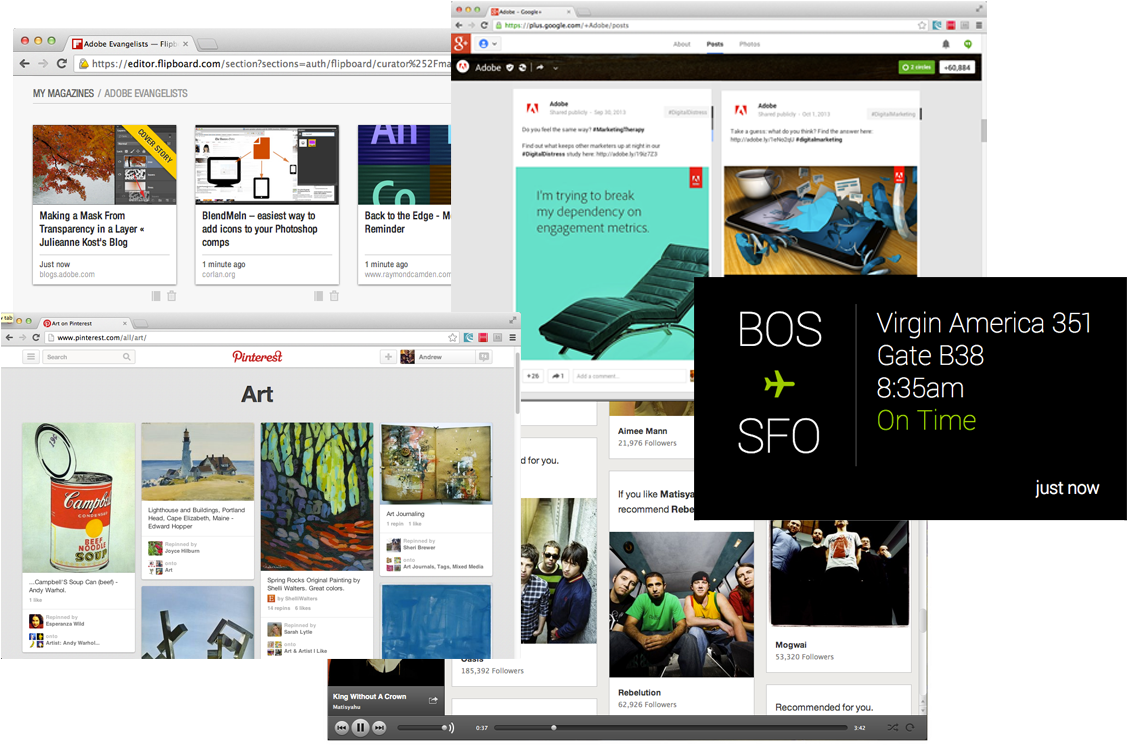Select the Adobe Evangelists Flipboard tab
The height and width of the screenshot is (745, 1127).
pos(128,44)
